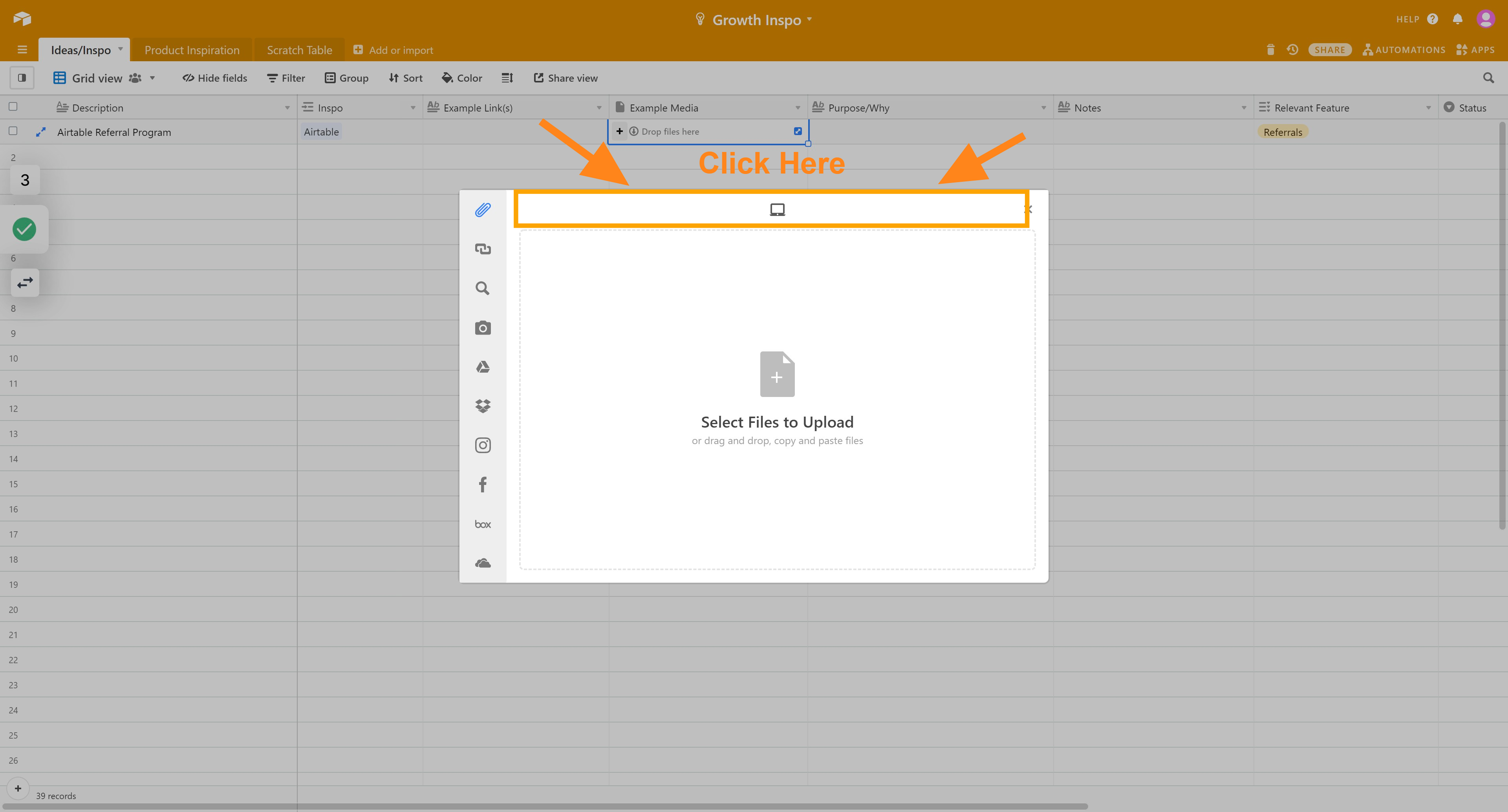The image size is (1508, 812).
Task: Select Facebook as upload source
Action: coord(482,484)
